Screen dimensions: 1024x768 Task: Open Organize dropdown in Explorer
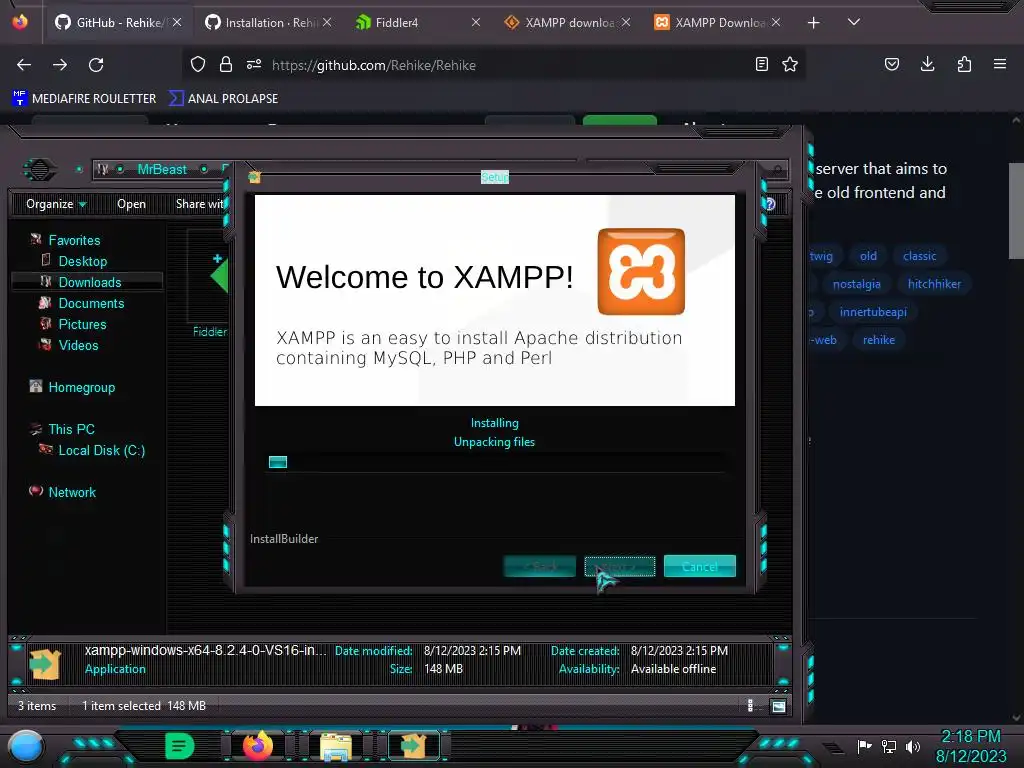[56, 204]
